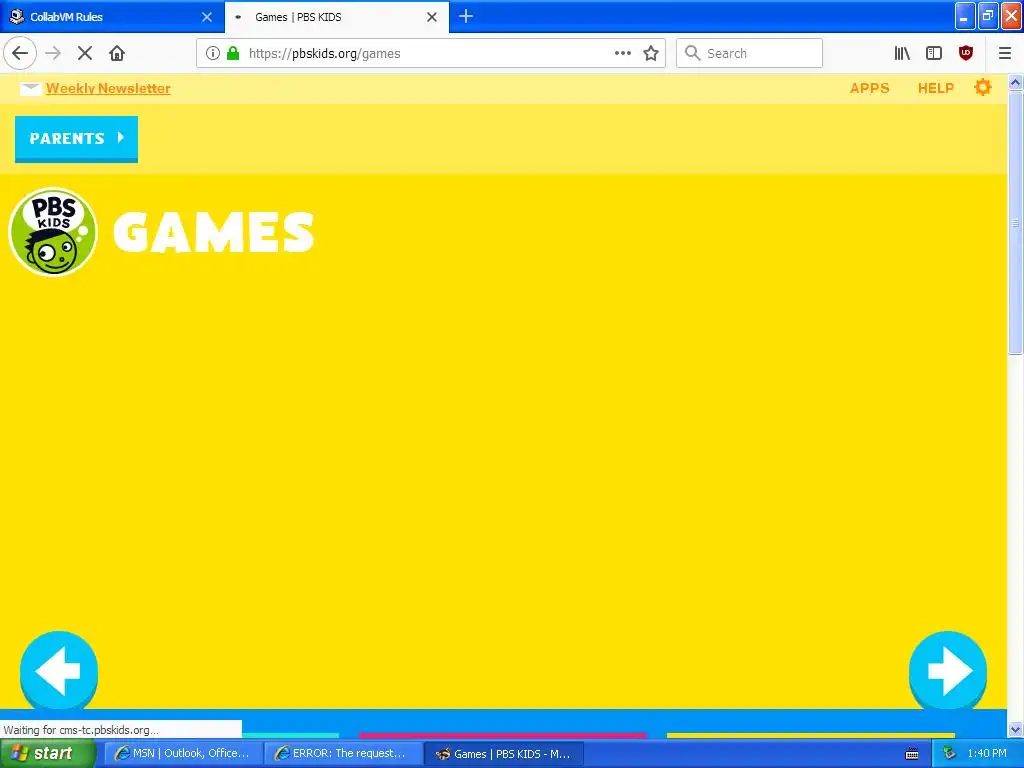The image size is (1024, 768).
Task: Open page actions three-dots menu
Action: click(x=622, y=53)
